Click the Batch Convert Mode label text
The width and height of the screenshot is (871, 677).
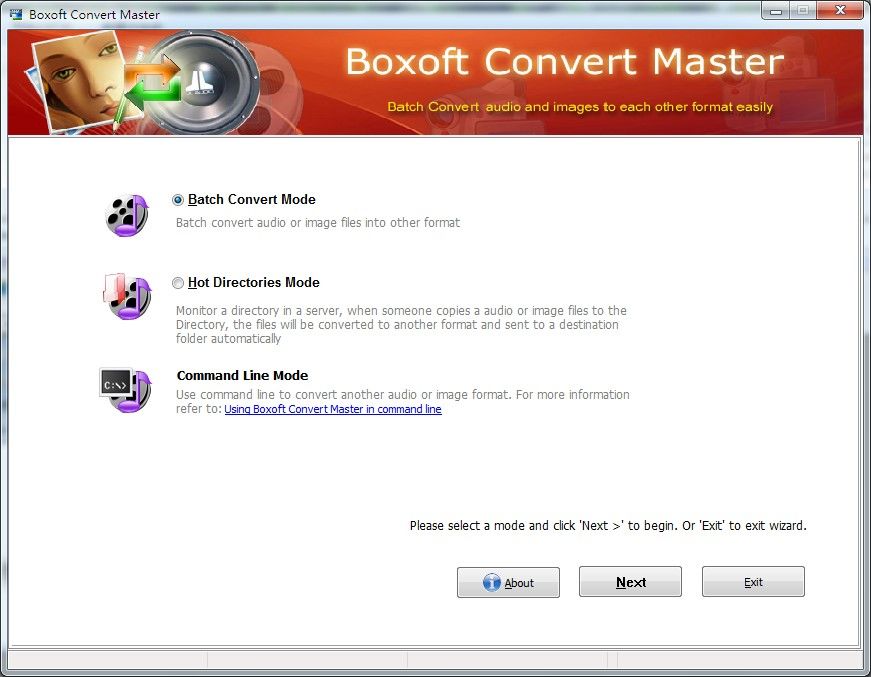pyautogui.click(x=252, y=199)
